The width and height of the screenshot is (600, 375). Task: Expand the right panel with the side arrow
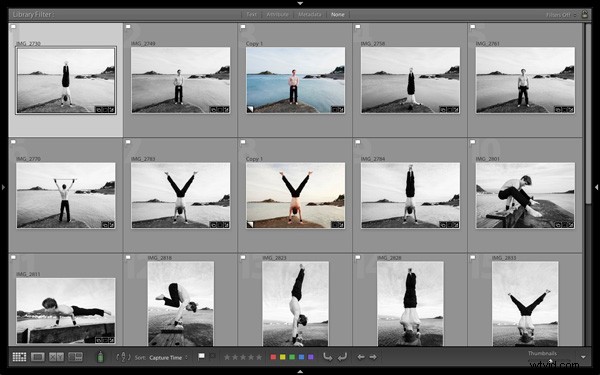(x=597, y=187)
